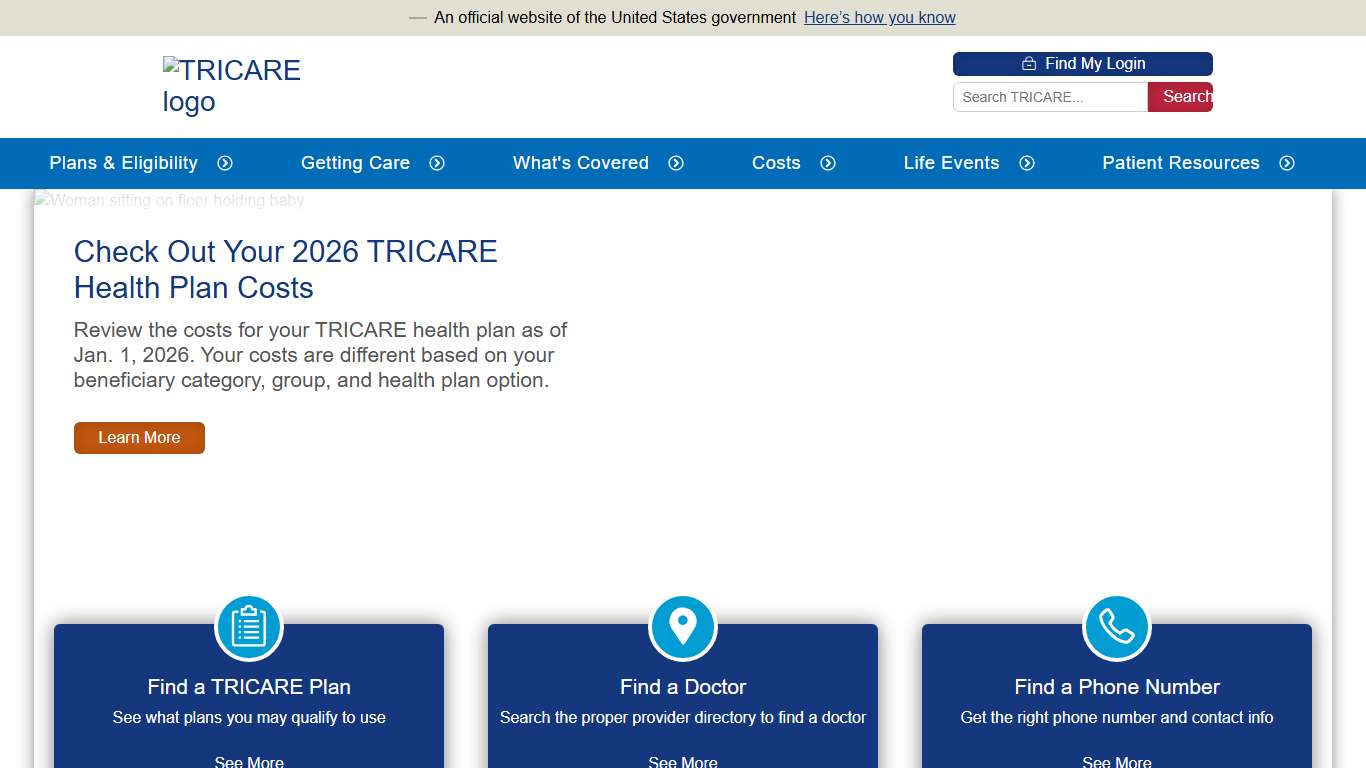Expand the What's Covered chevron
This screenshot has height=768, width=1366.
coord(676,163)
